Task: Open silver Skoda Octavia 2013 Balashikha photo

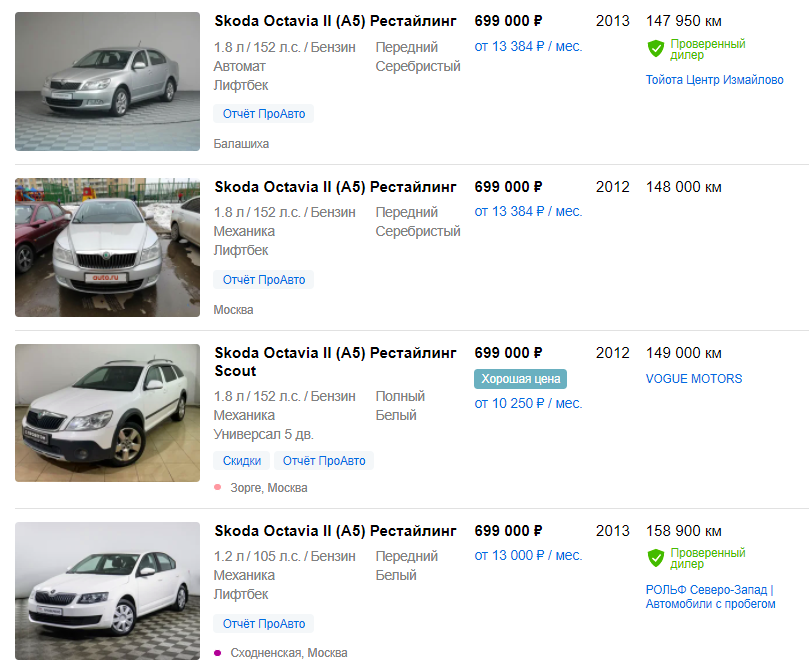Action: pyautogui.click(x=107, y=82)
